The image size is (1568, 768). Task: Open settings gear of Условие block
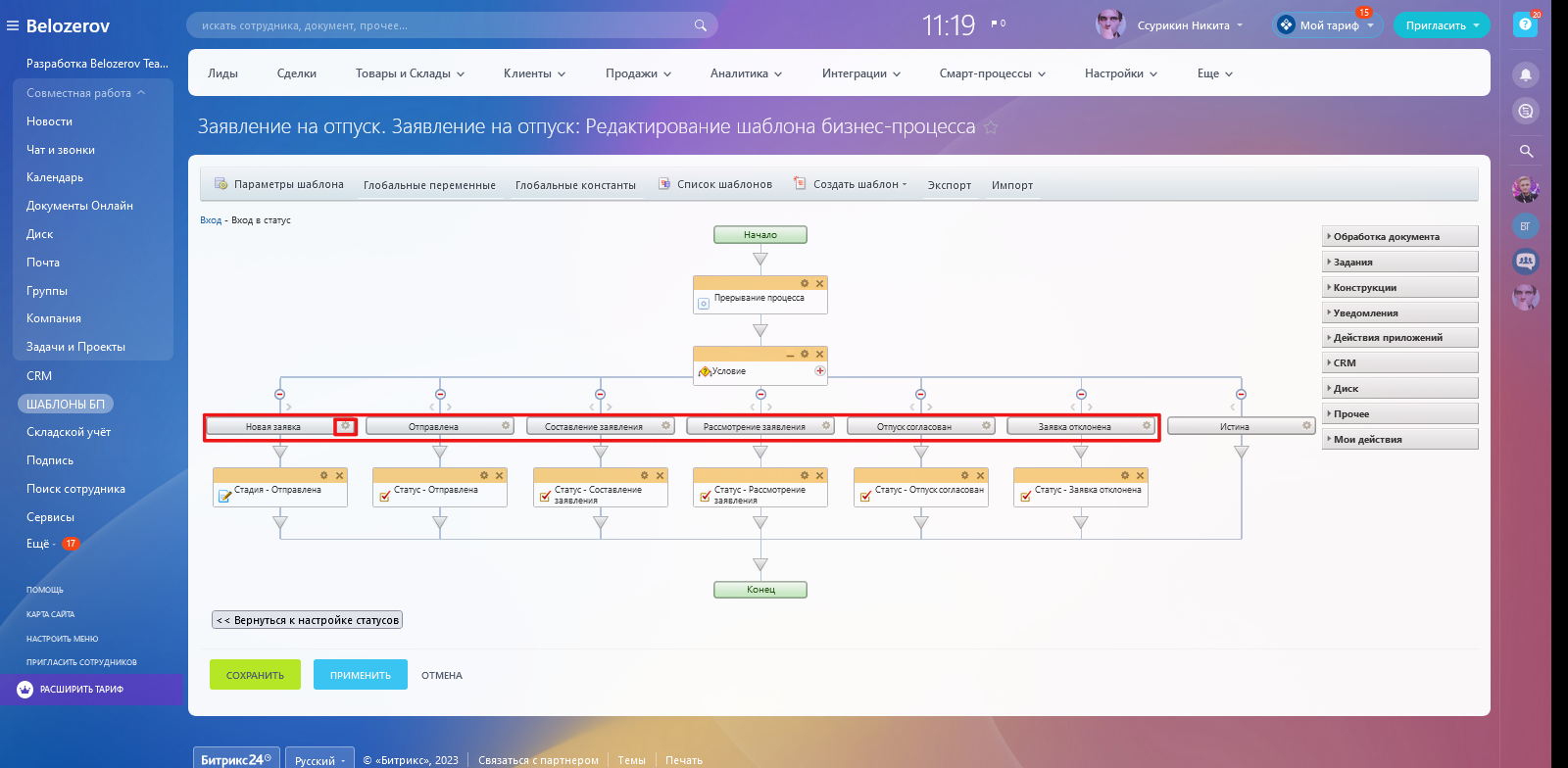point(805,355)
